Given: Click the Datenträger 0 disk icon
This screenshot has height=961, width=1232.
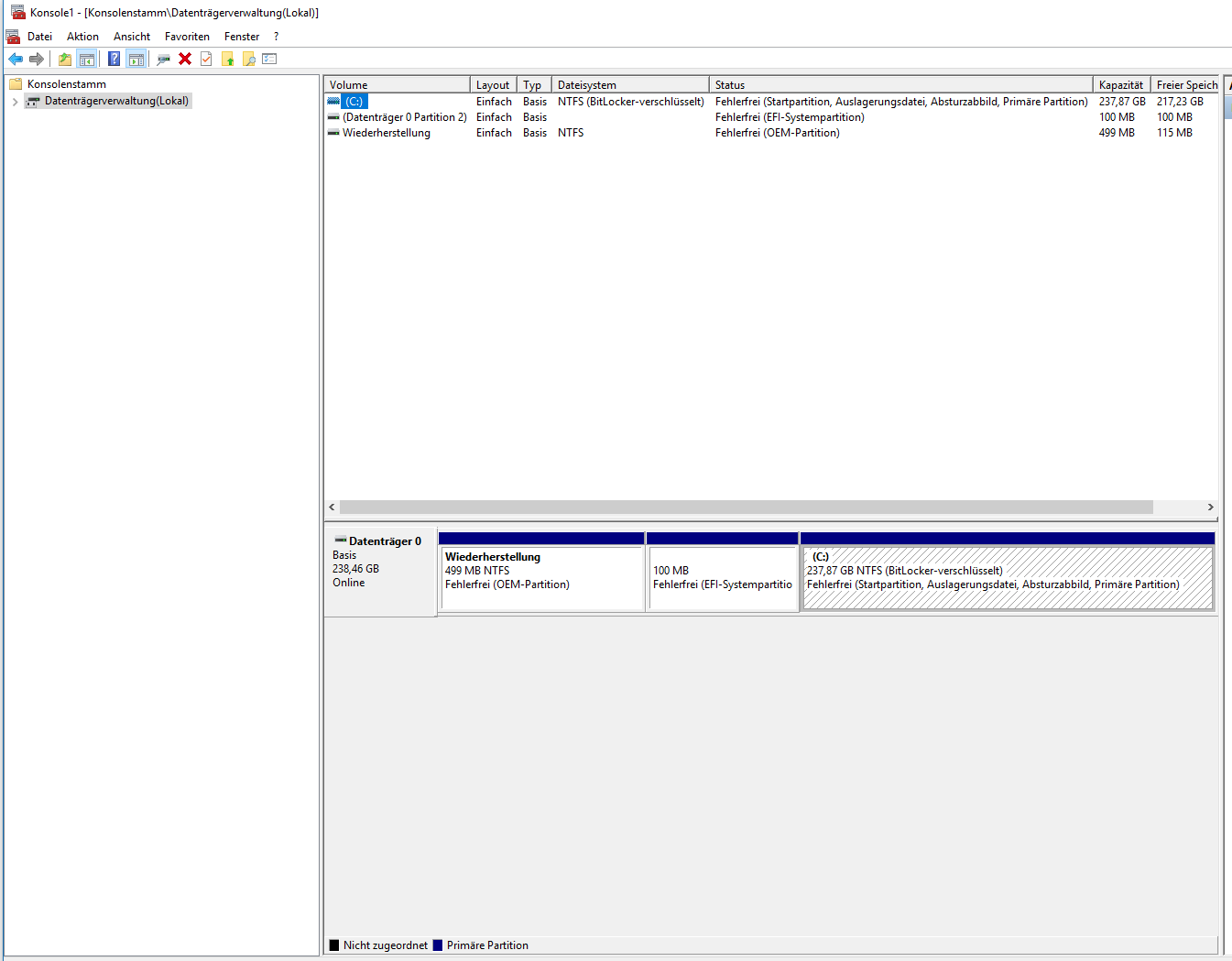Looking at the screenshot, I should pyautogui.click(x=340, y=541).
